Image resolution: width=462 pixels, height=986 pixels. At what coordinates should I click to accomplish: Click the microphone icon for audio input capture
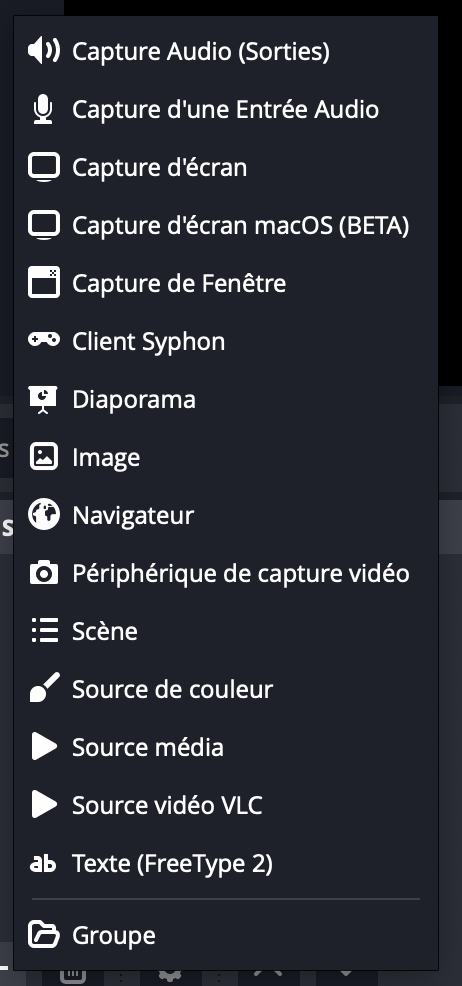pos(43,109)
